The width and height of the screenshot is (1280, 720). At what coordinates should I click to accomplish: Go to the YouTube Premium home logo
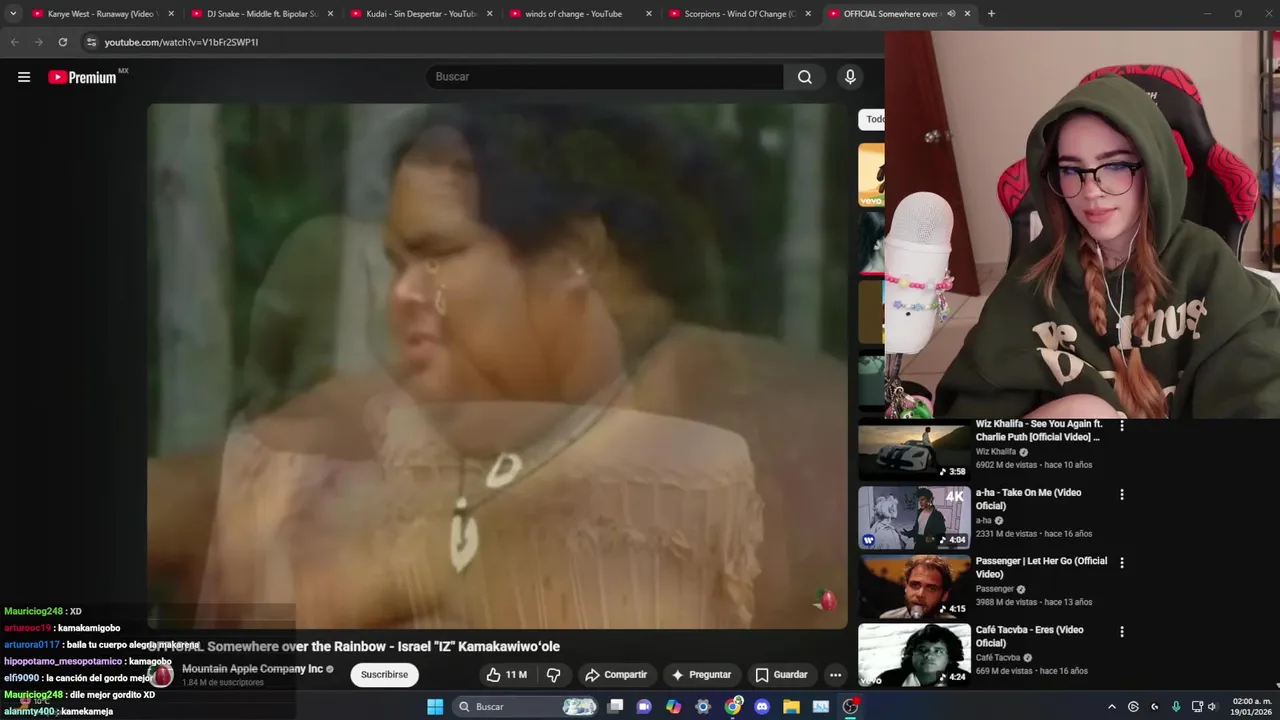[83, 77]
